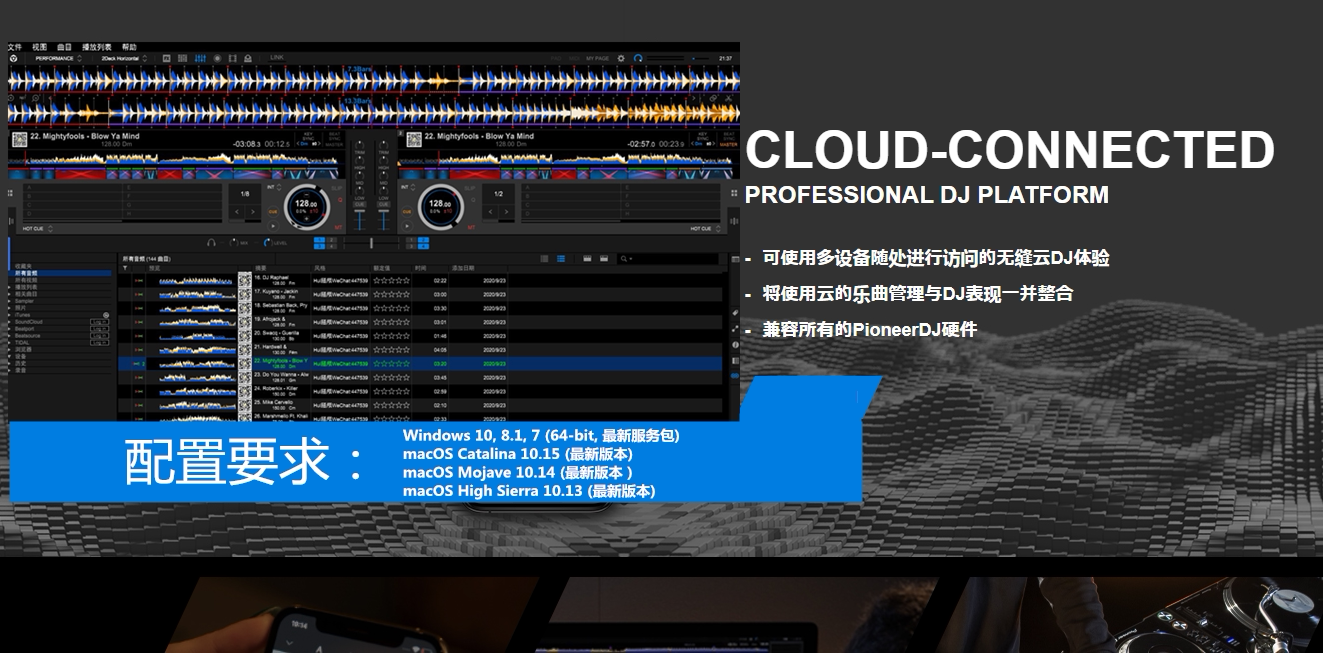The width and height of the screenshot is (1323, 653).
Task: Toggle deck 1 quantize Q button
Action: click(340, 200)
